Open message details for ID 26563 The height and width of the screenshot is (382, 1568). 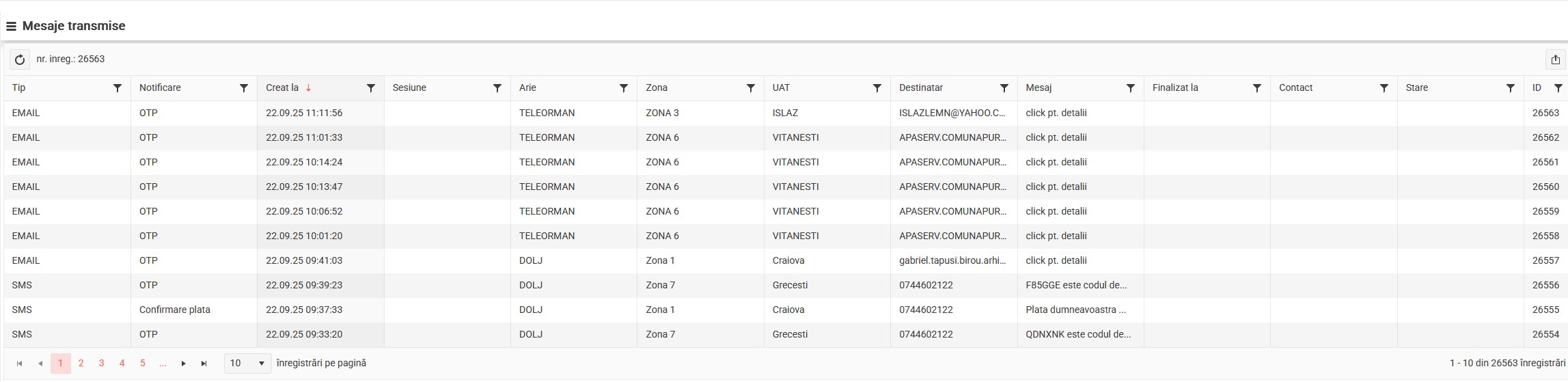point(1056,113)
